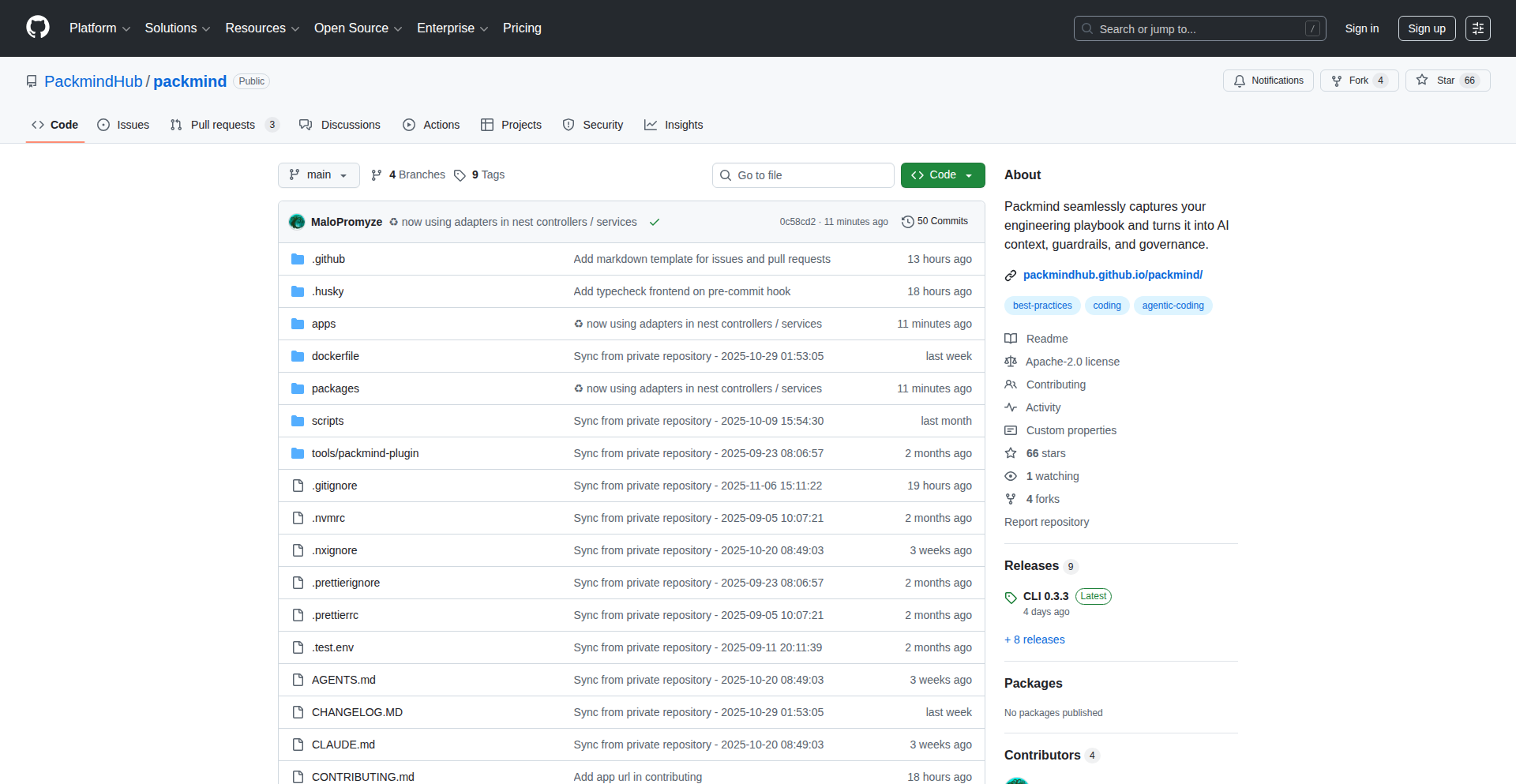This screenshot has width=1516, height=784.
Task: Open the main branch dropdown
Action: pyautogui.click(x=318, y=174)
